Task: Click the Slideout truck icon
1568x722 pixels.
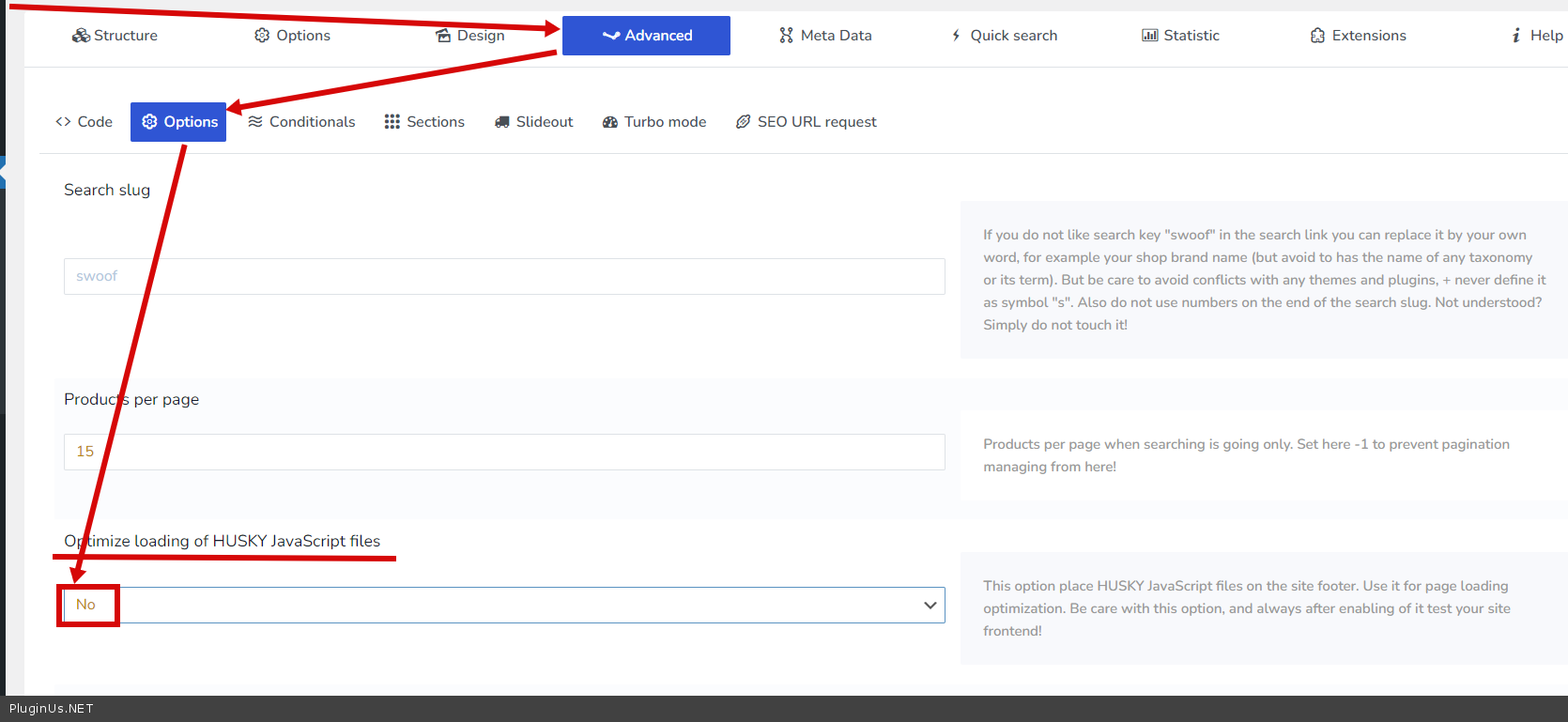Action: pos(502,122)
